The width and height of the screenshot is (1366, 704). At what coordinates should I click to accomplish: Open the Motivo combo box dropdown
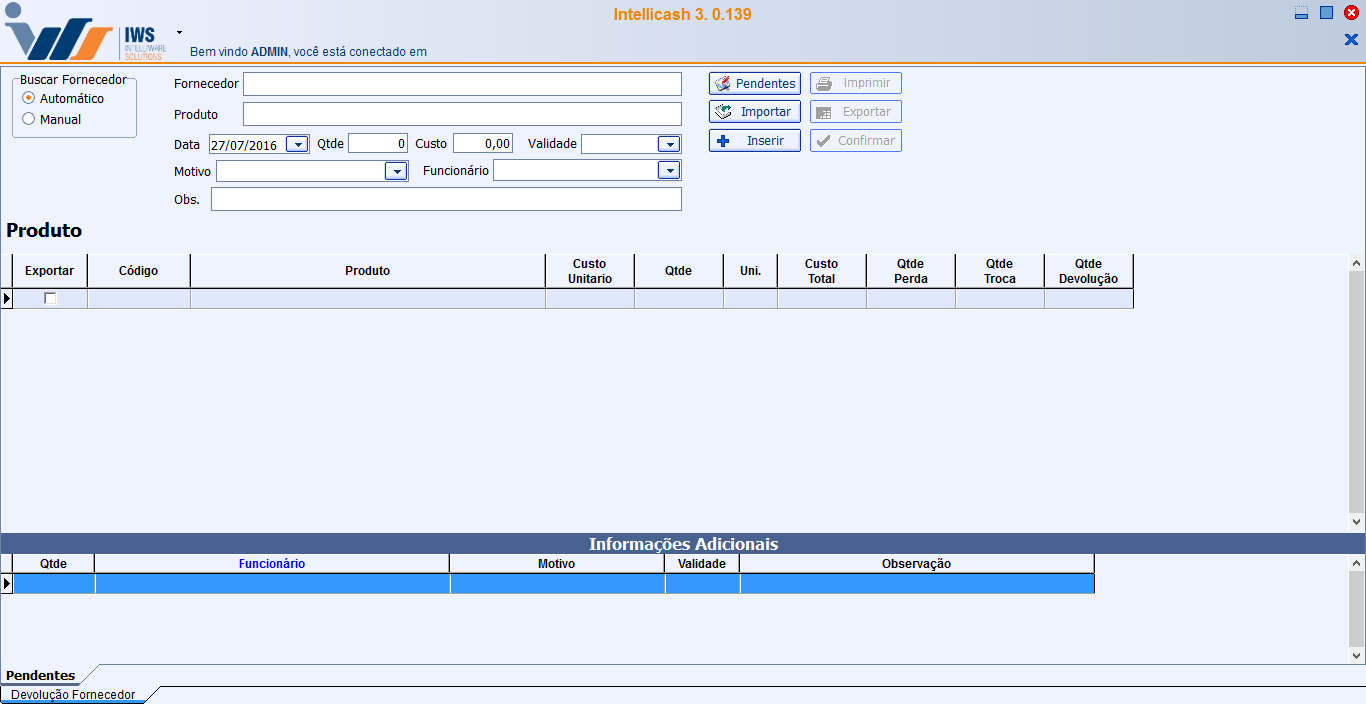tap(396, 171)
